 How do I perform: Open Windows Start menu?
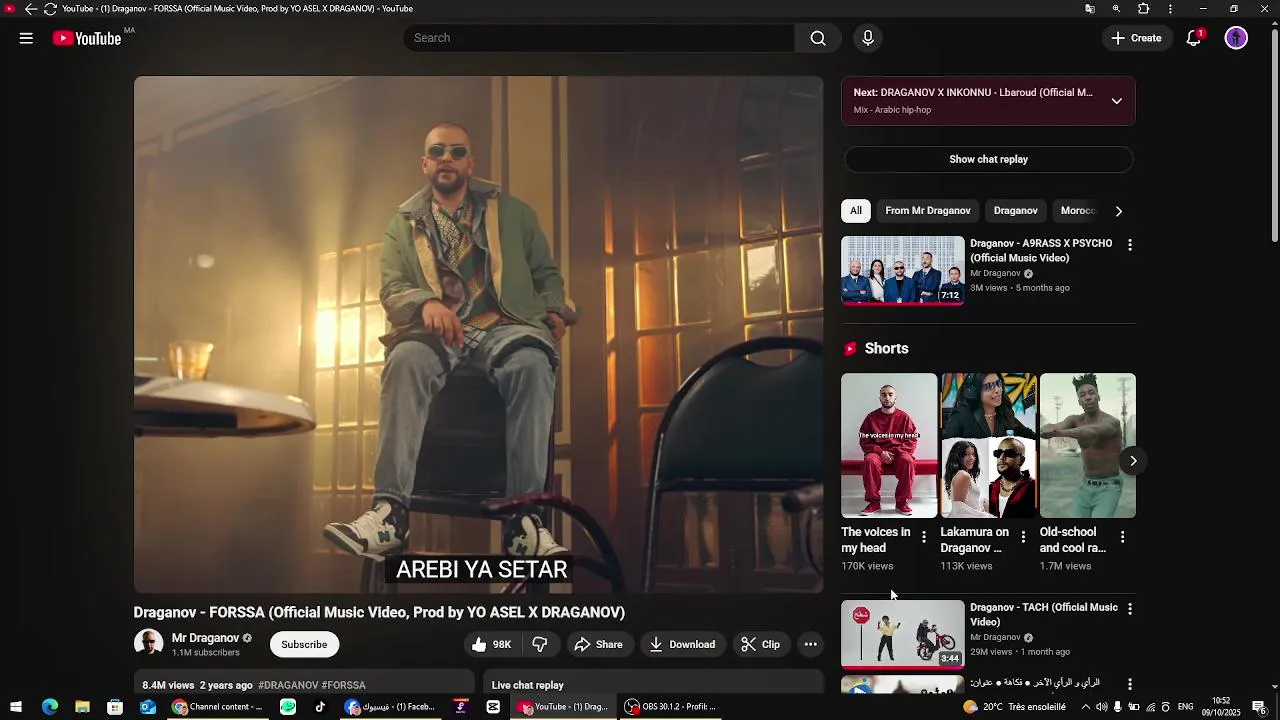tap(16, 707)
